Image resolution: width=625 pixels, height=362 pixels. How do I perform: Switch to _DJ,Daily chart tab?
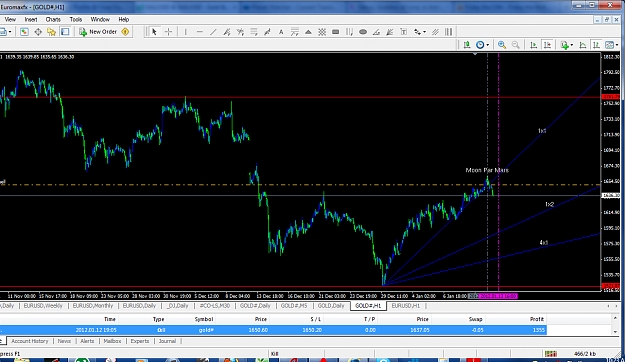click(177, 306)
